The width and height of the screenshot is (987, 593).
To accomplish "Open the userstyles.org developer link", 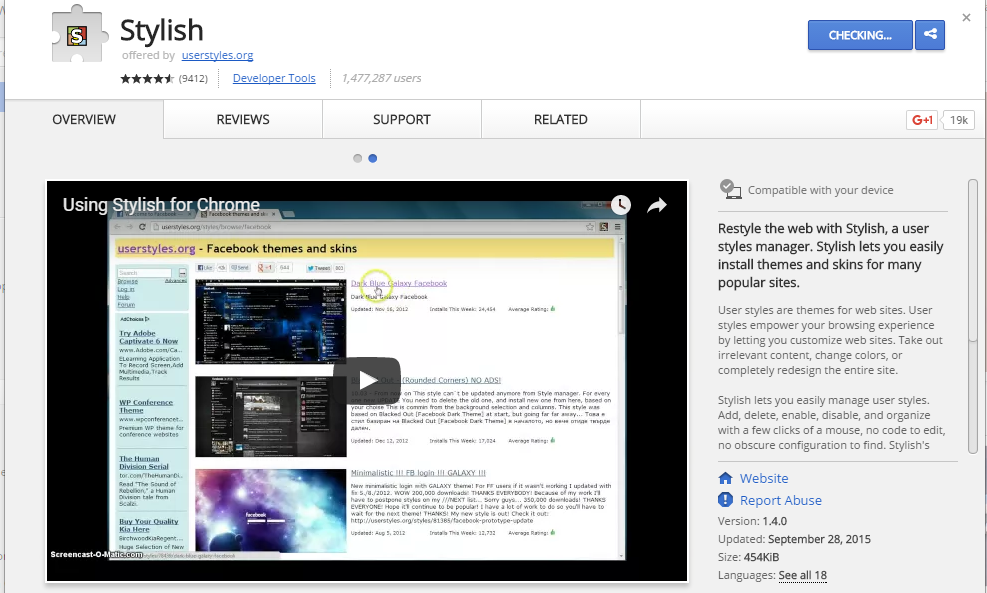I will click(x=217, y=56).
